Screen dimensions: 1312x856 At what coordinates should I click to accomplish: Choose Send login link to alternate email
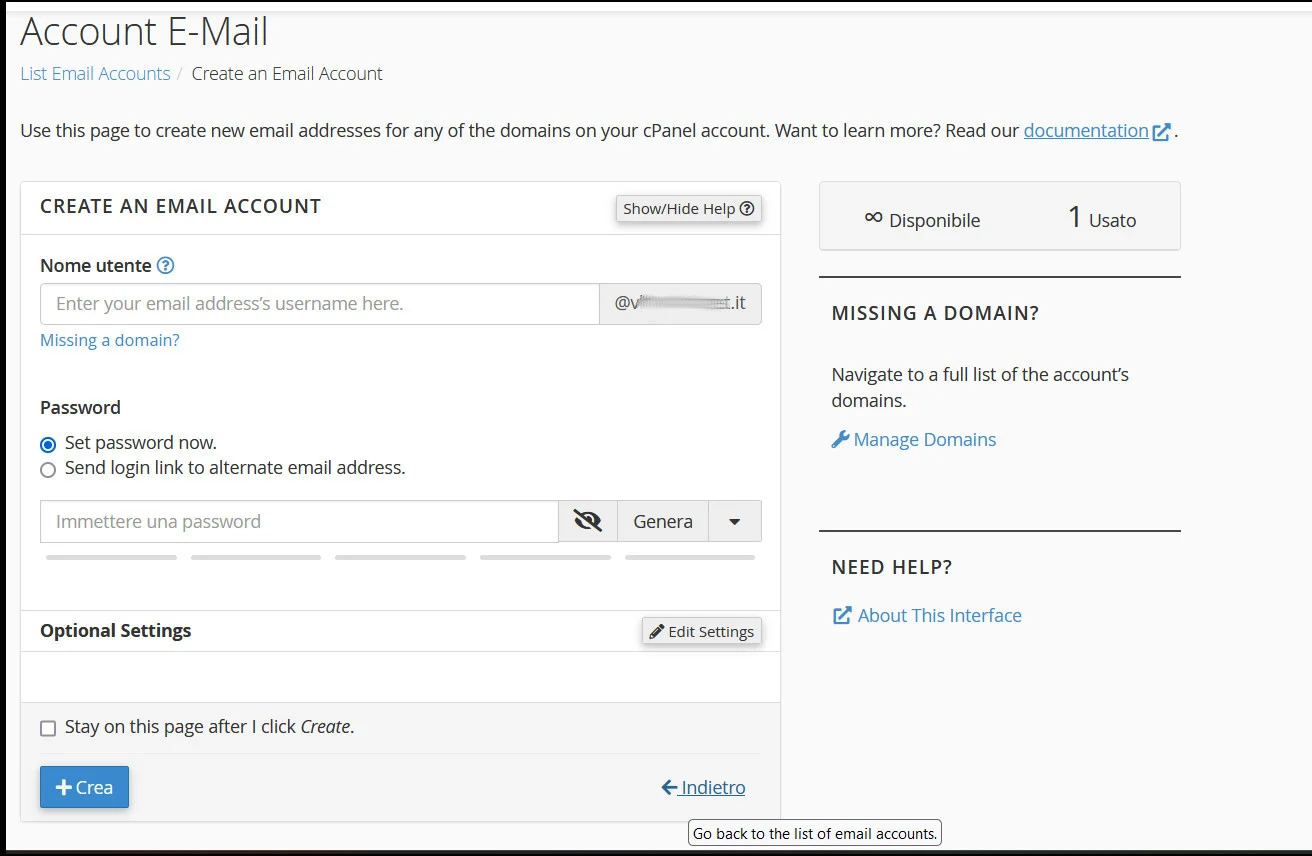pos(47,469)
